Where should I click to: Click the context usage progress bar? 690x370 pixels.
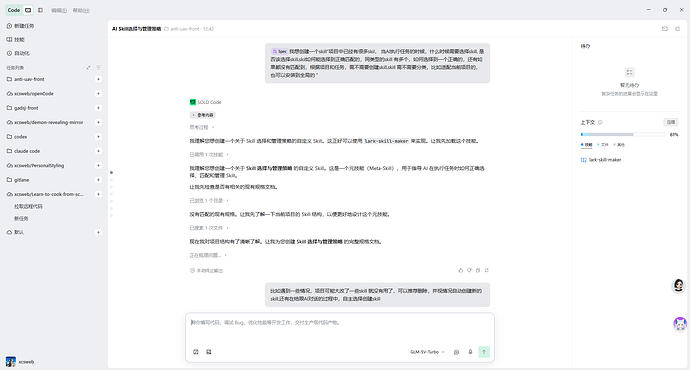coord(623,135)
